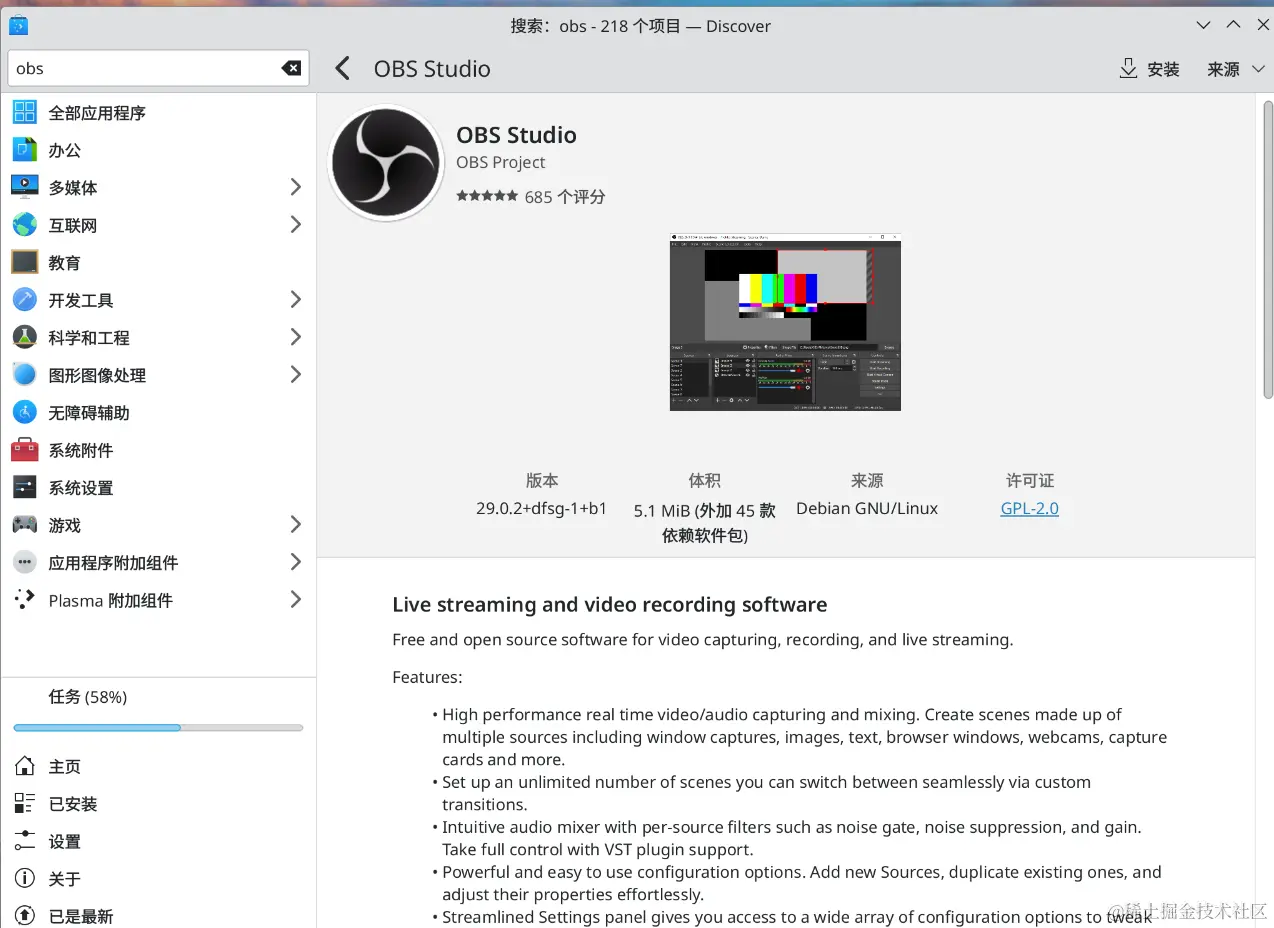Click the version 29.0.2+dfsg-1+b1 text
The image size is (1274, 928).
coord(541,508)
